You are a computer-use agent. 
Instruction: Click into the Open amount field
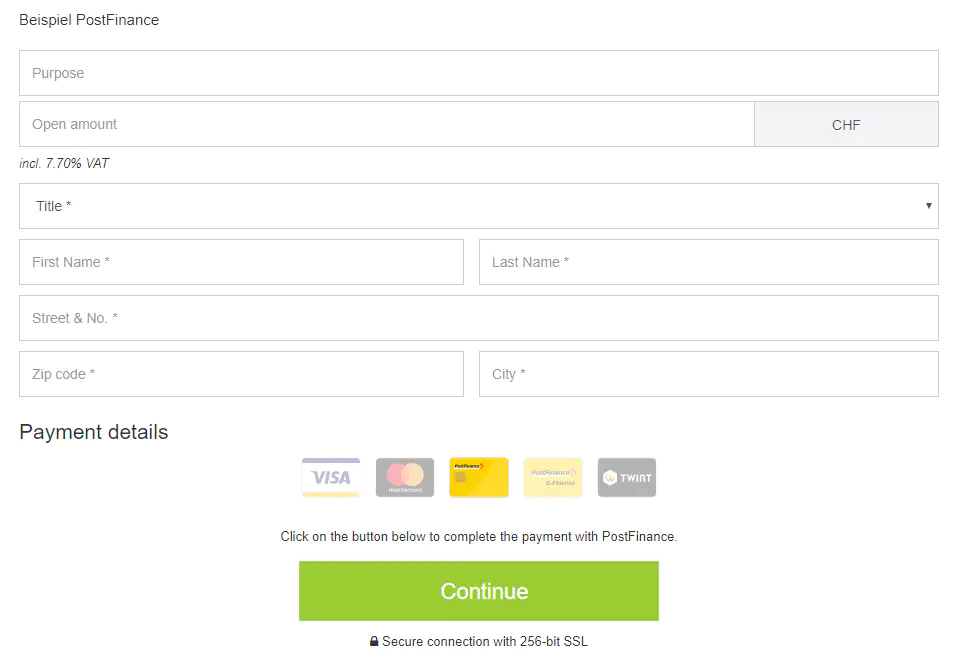pos(386,125)
